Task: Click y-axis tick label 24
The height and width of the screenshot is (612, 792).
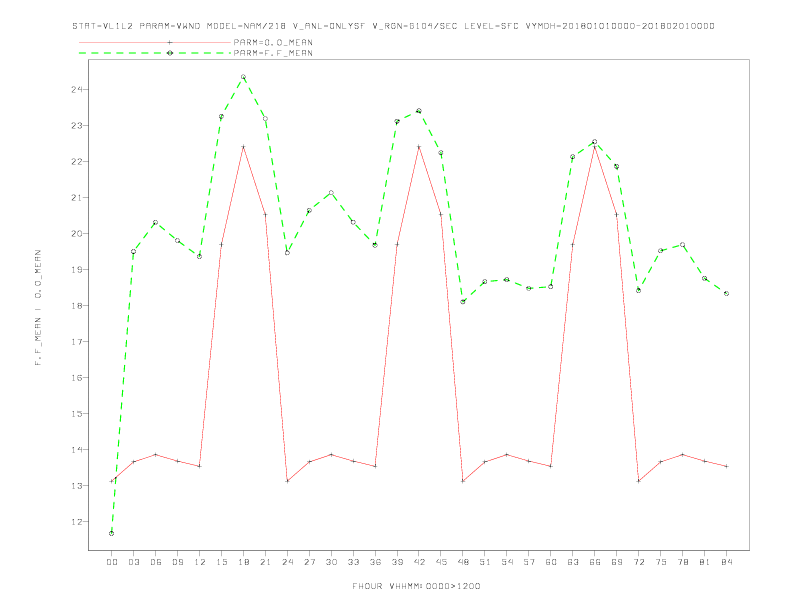Action: 77,90
